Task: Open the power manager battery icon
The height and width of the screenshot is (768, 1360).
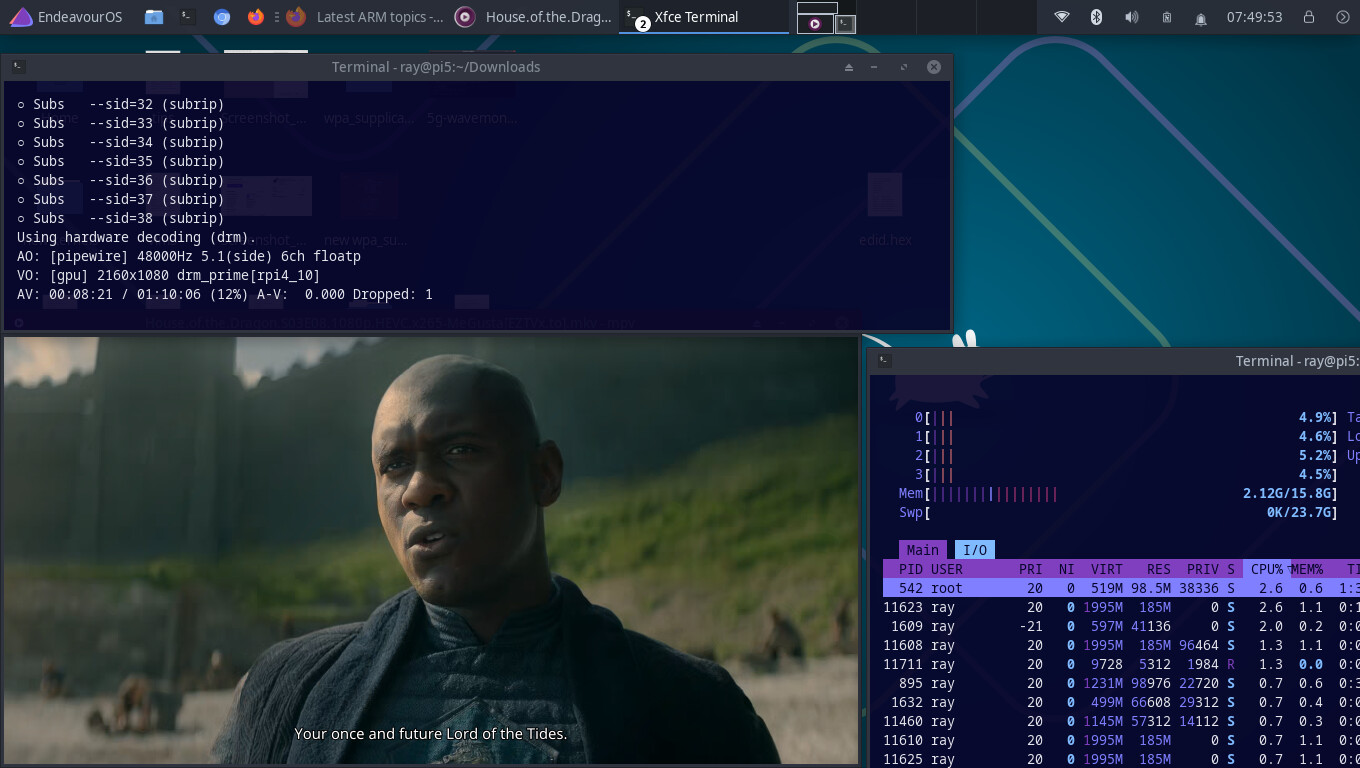Action: tap(1166, 17)
